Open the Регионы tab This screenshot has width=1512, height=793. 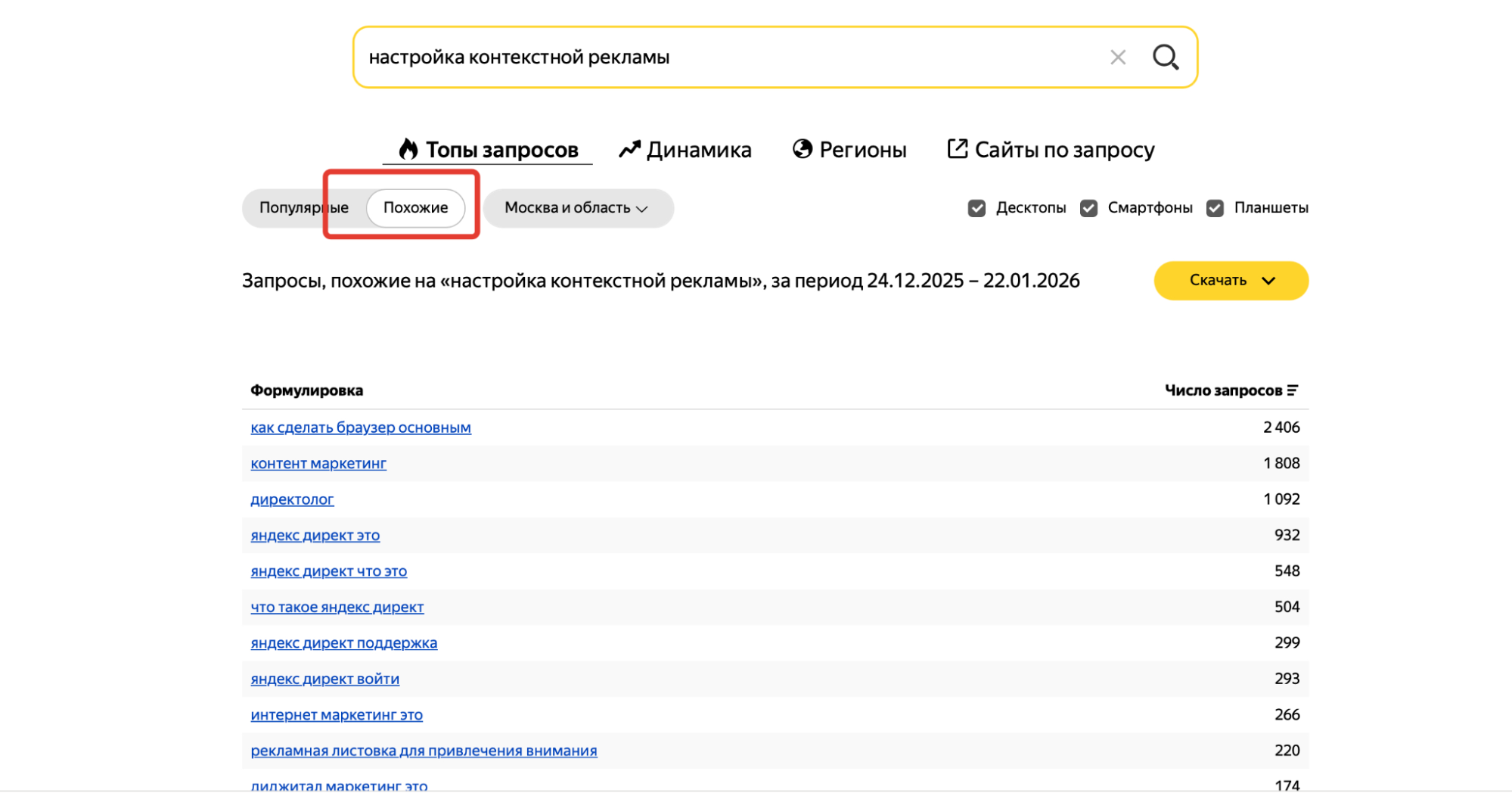(x=863, y=149)
